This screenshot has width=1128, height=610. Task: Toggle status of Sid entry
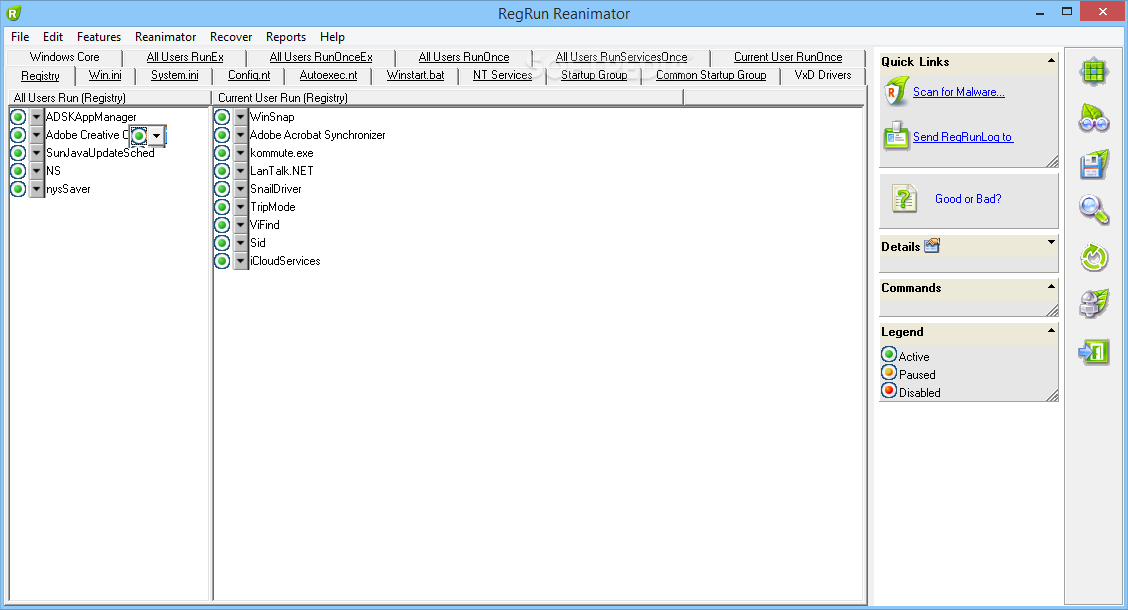click(x=222, y=242)
